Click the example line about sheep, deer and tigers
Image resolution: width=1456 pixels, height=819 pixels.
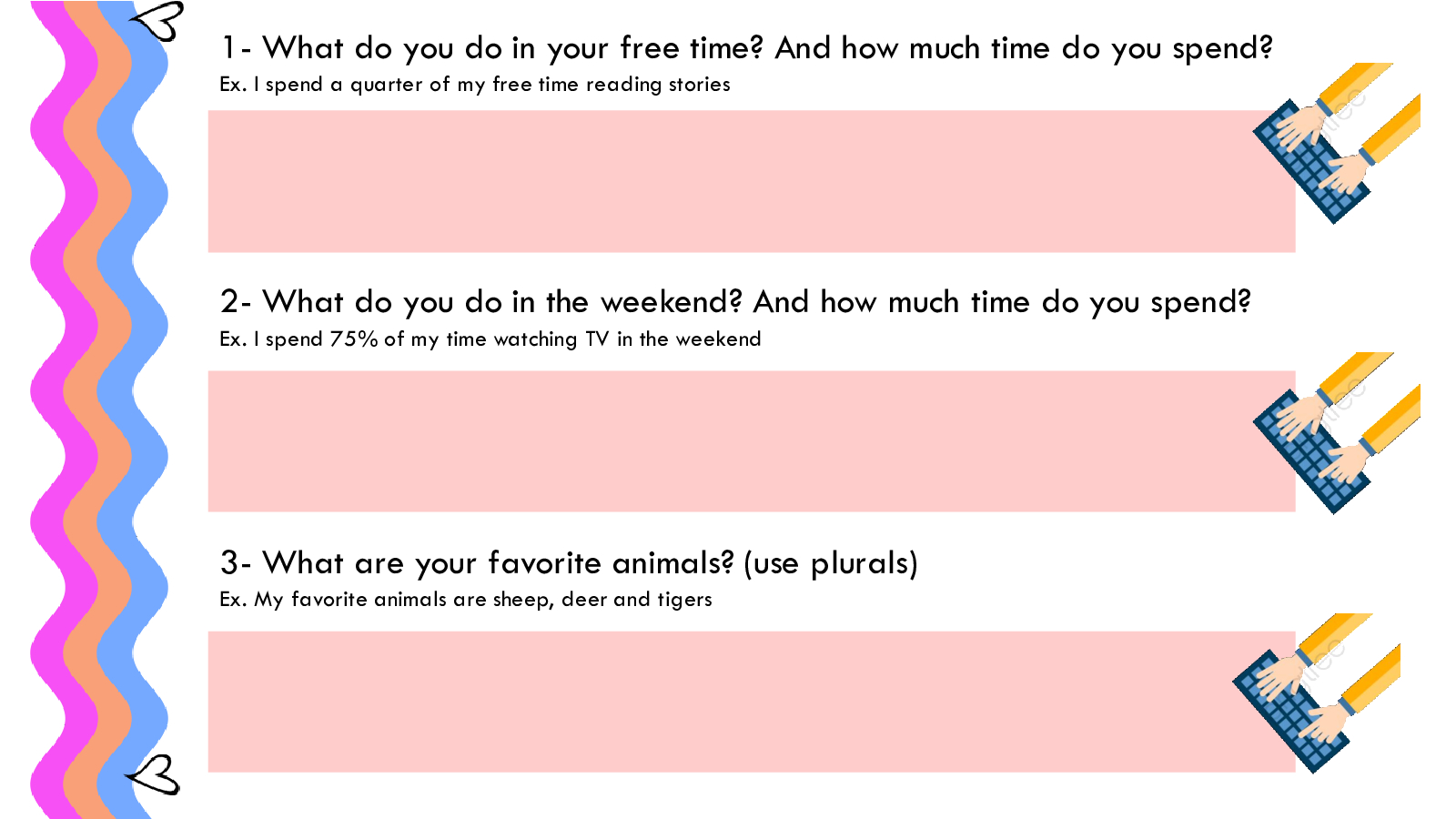[465, 600]
